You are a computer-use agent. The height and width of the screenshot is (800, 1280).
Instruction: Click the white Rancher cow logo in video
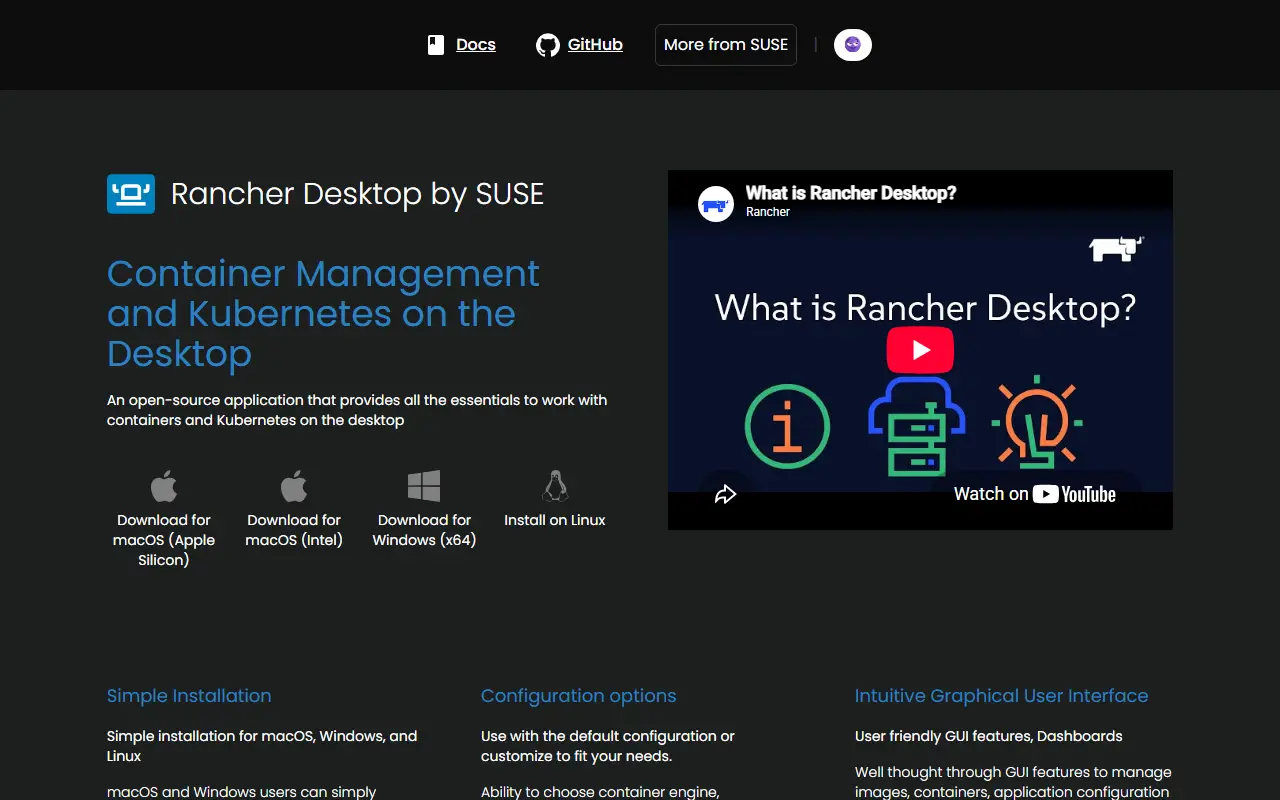[x=1116, y=248]
